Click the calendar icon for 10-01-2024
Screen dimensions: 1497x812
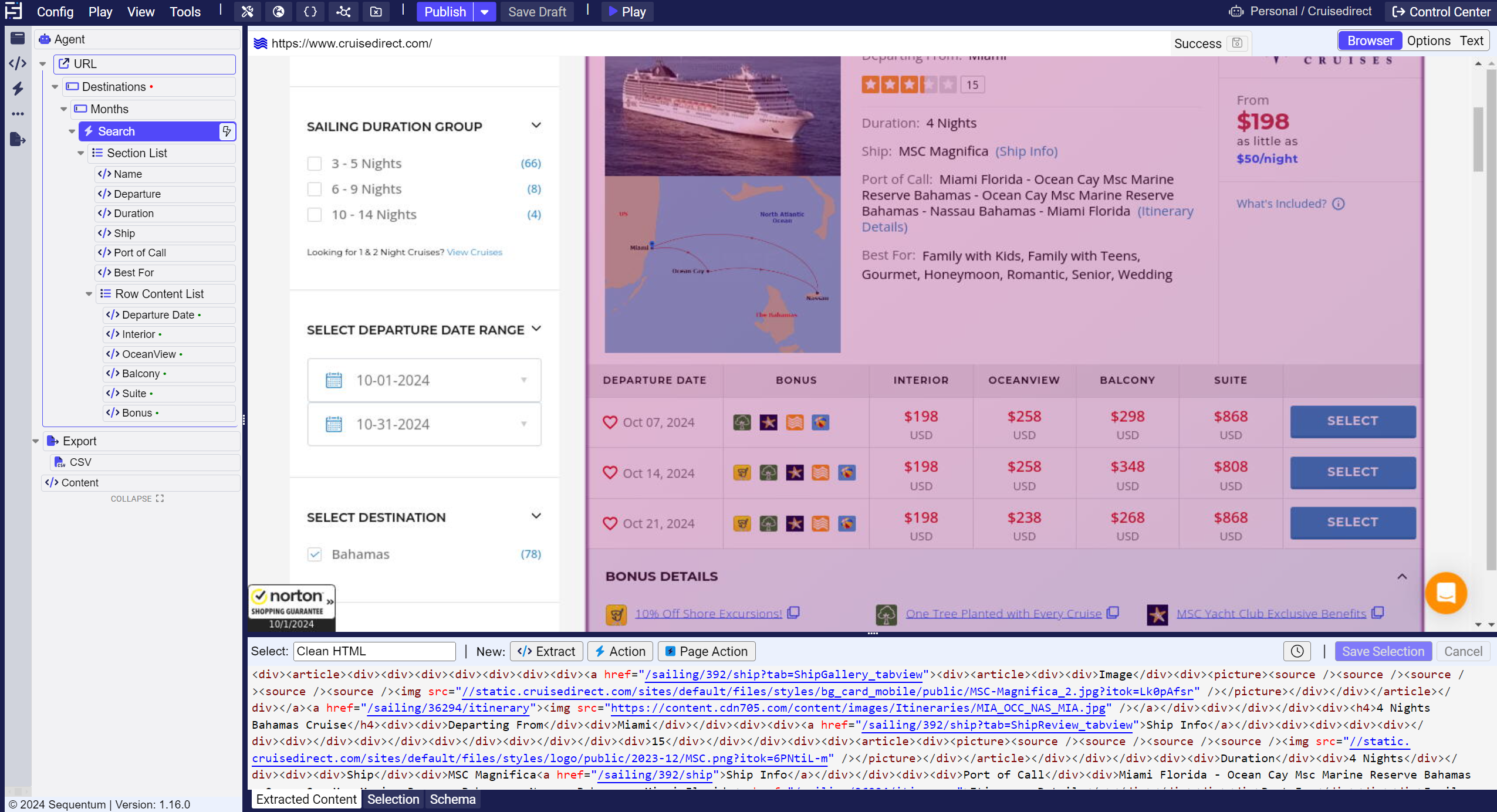pyautogui.click(x=334, y=380)
